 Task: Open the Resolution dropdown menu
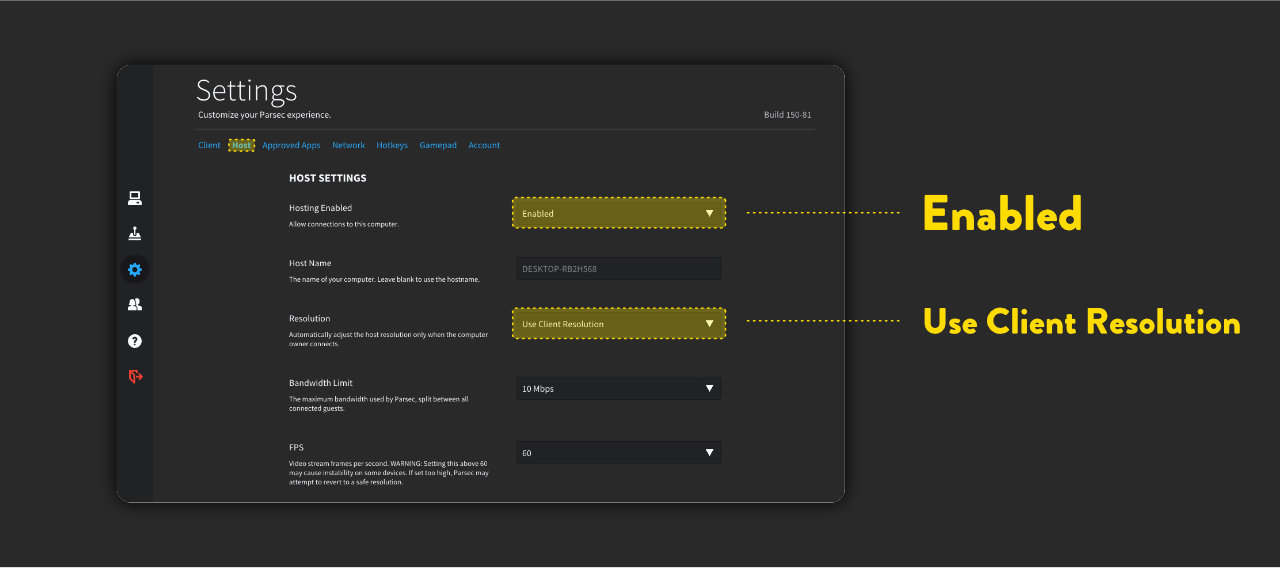(618, 324)
